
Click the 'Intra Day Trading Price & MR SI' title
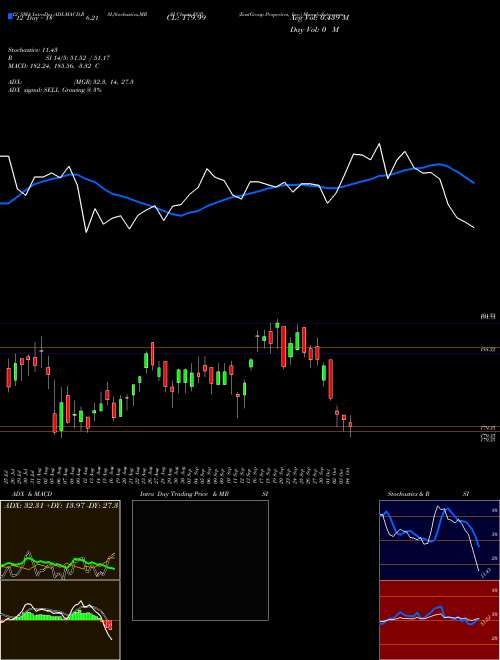click(x=205, y=494)
